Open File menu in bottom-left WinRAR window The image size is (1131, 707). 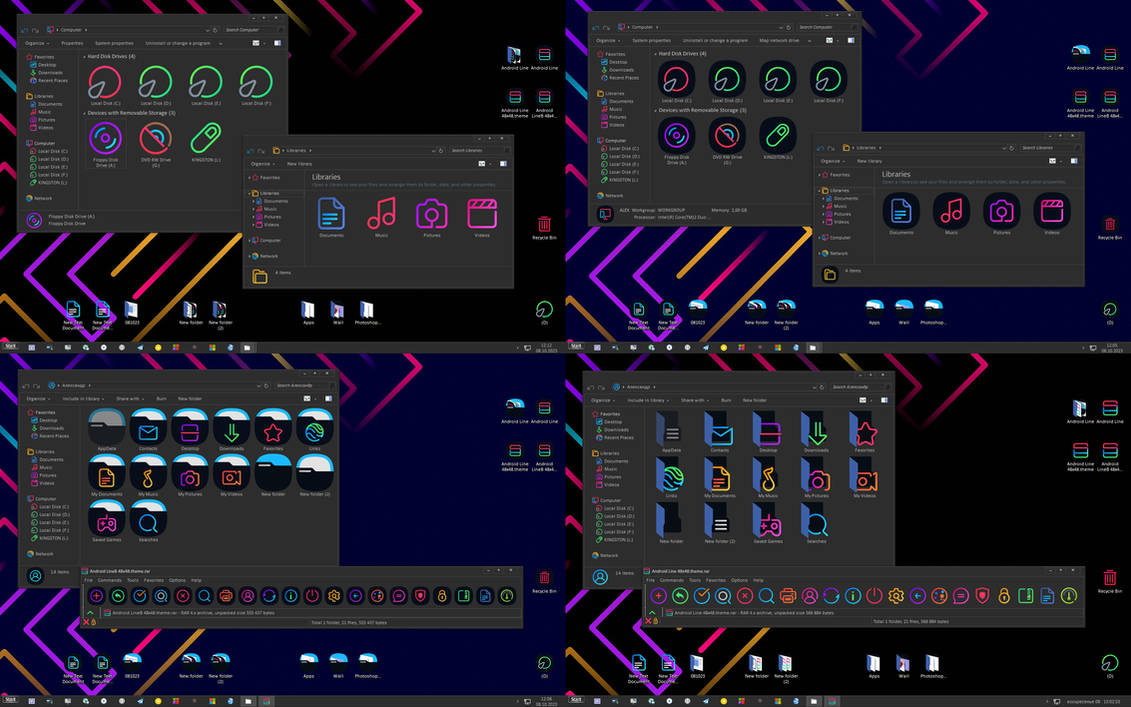(x=89, y=580)
